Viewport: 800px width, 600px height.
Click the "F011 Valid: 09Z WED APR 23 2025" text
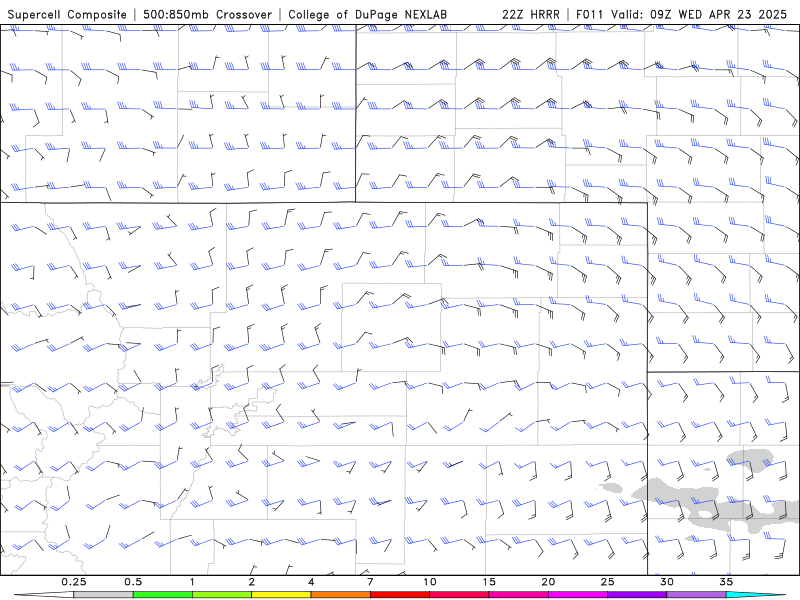pyautogui.click(x=681, y=14)
